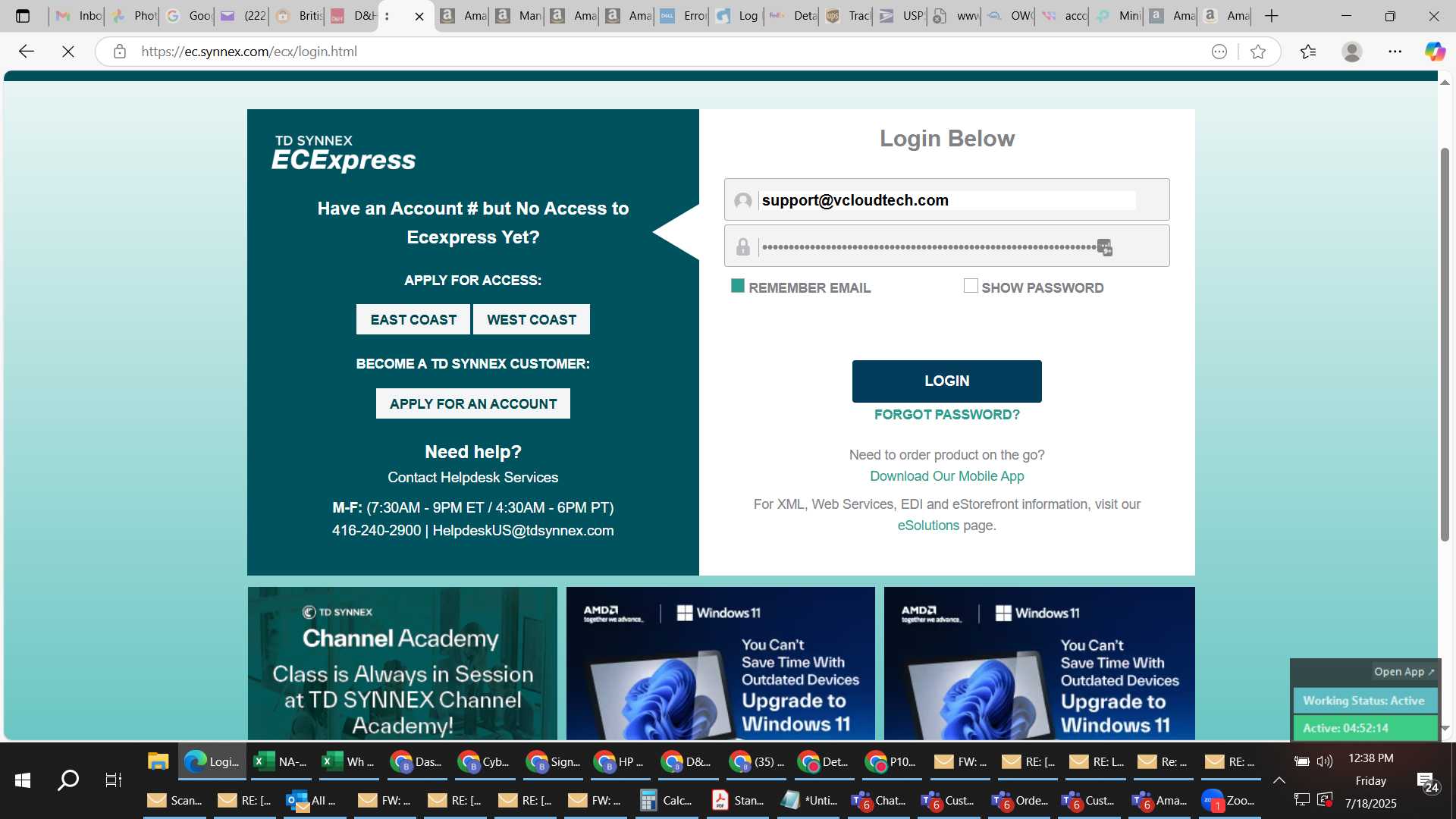Click Working Status Active indicator
Image resolution: width=1456 pixels, height=819 pixels.
(x=1363, y=701)
